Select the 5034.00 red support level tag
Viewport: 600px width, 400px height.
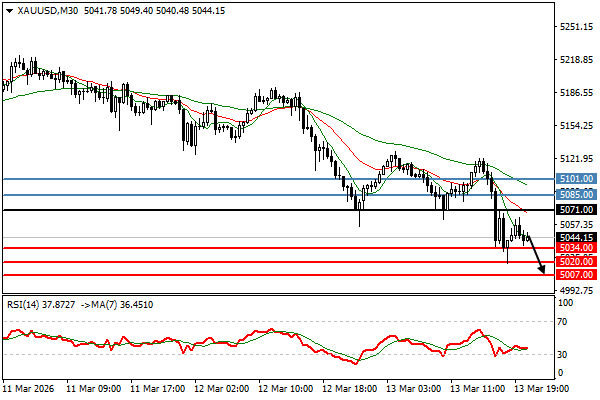[576, 247]
